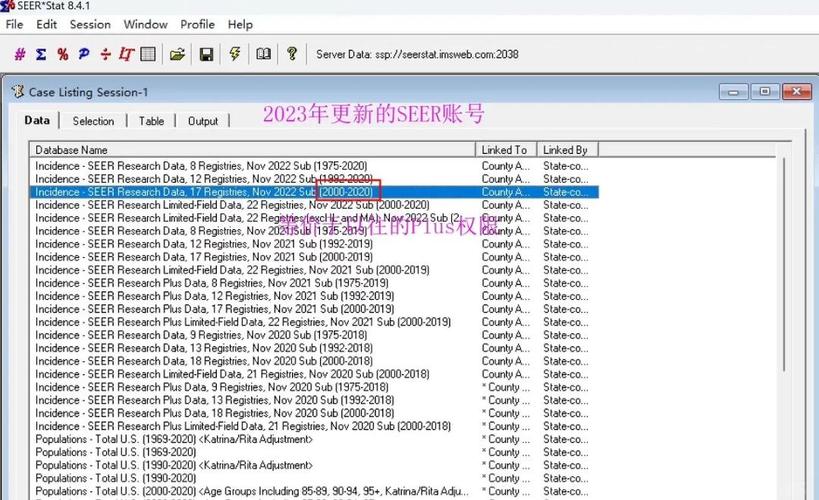The image size is (819, 500).
Task: Start a new Case Listing session (grid icon)
Action: pyautogui.click(x=148, y=54)
